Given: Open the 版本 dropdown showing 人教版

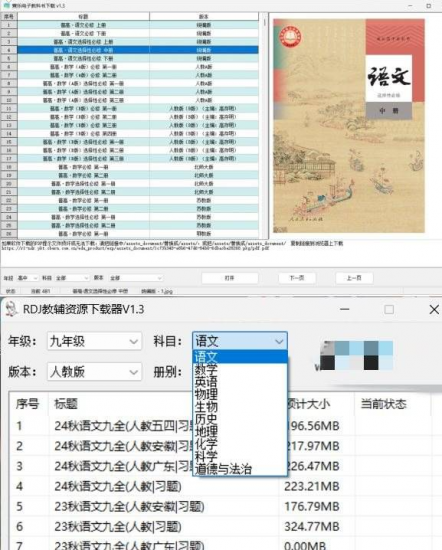Looking at the screenshot, I should [x=94, y=372].
